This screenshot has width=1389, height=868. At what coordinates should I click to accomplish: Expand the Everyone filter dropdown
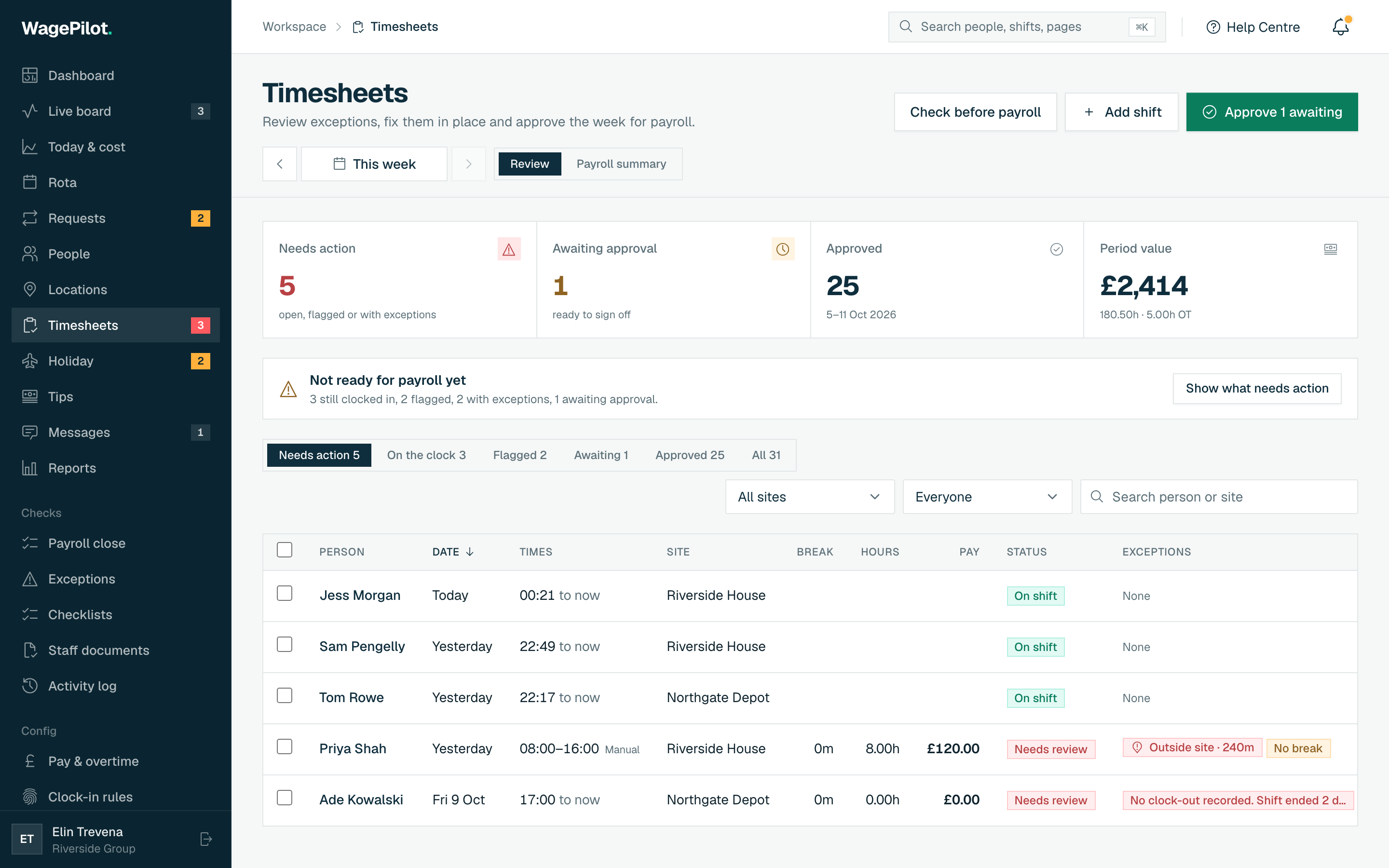pyautogui.click(x=987, y=497)
